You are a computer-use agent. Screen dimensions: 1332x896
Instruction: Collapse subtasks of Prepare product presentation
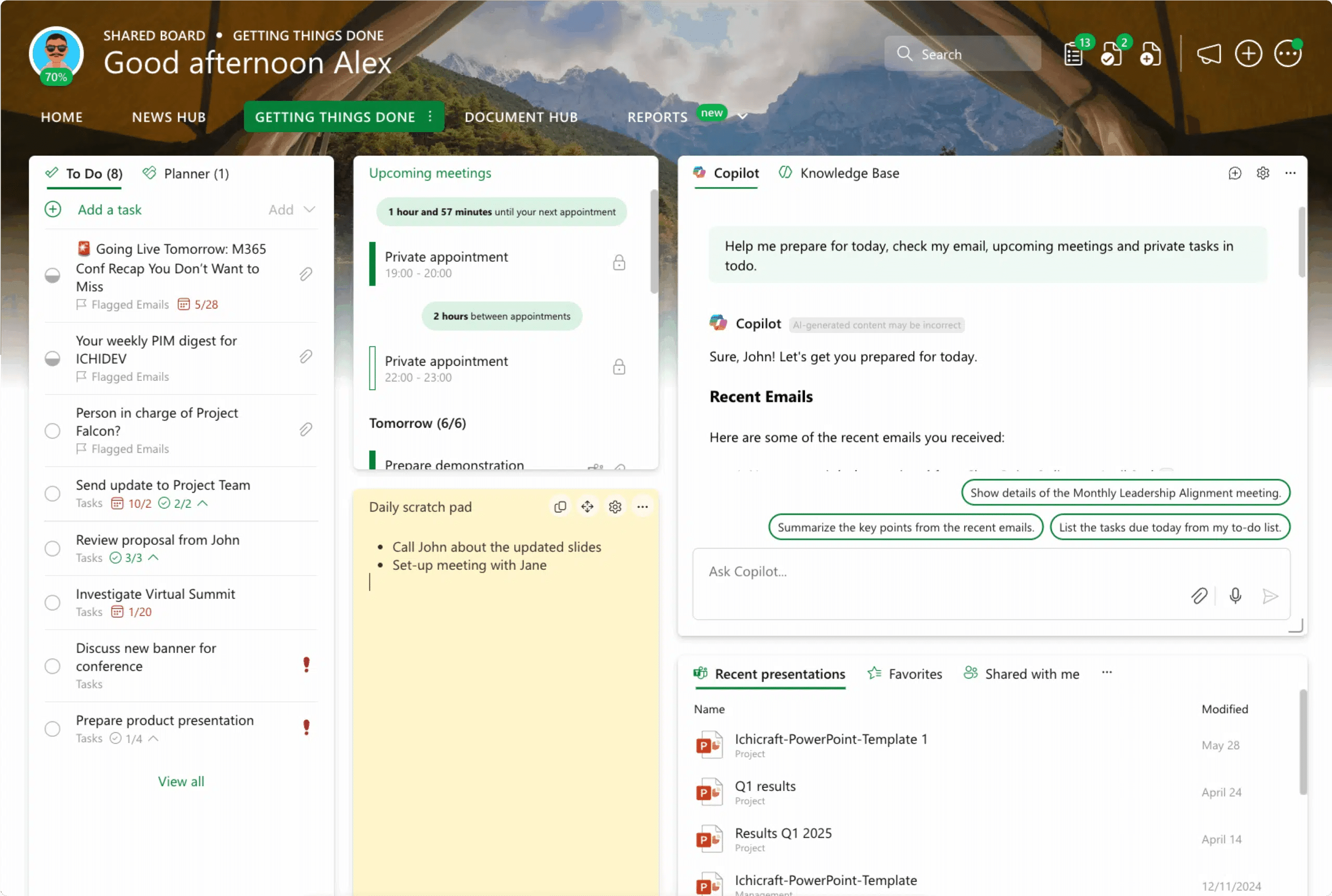tap(153, 738)
